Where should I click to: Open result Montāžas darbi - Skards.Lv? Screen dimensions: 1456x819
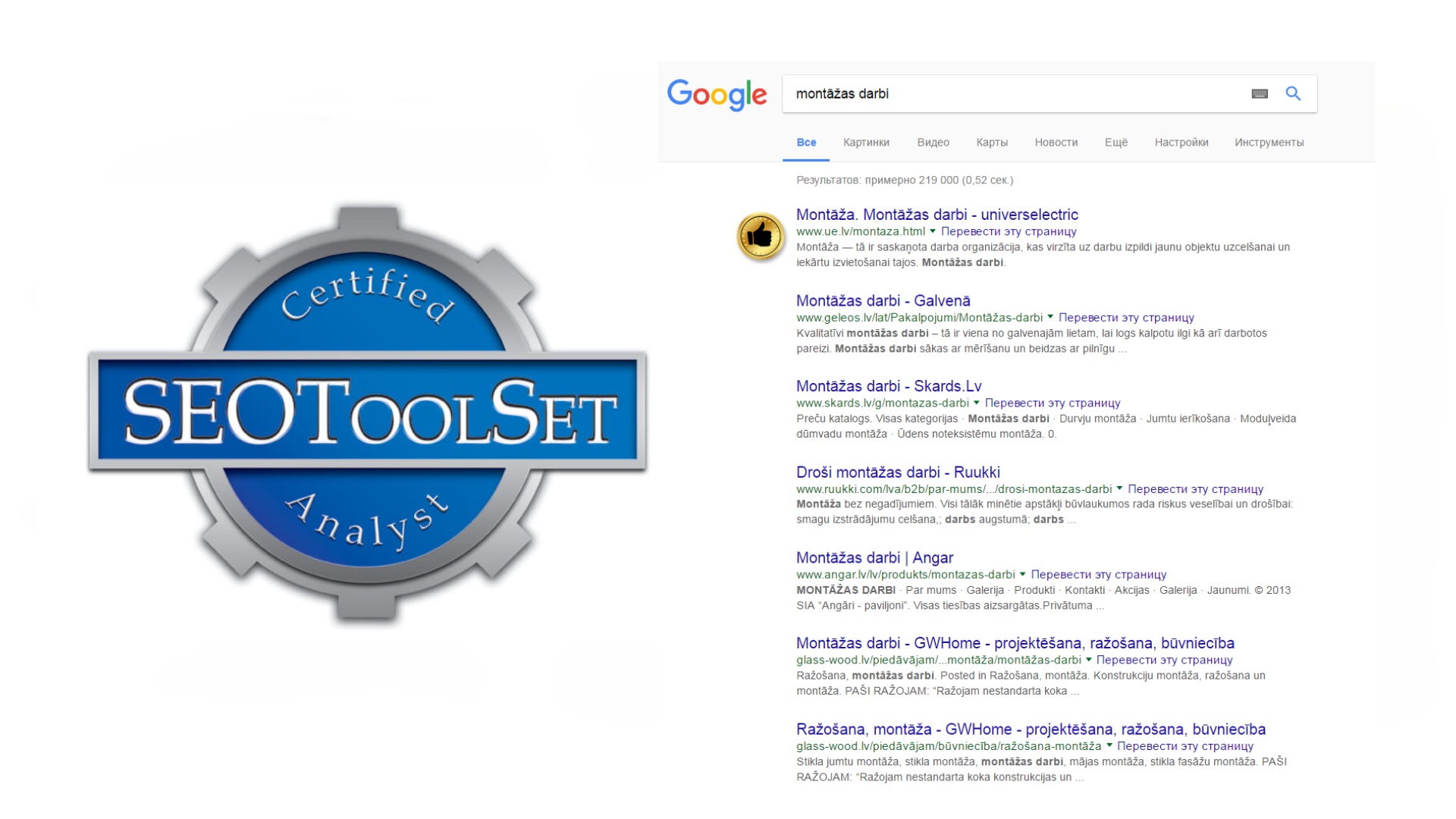point(889,387)
